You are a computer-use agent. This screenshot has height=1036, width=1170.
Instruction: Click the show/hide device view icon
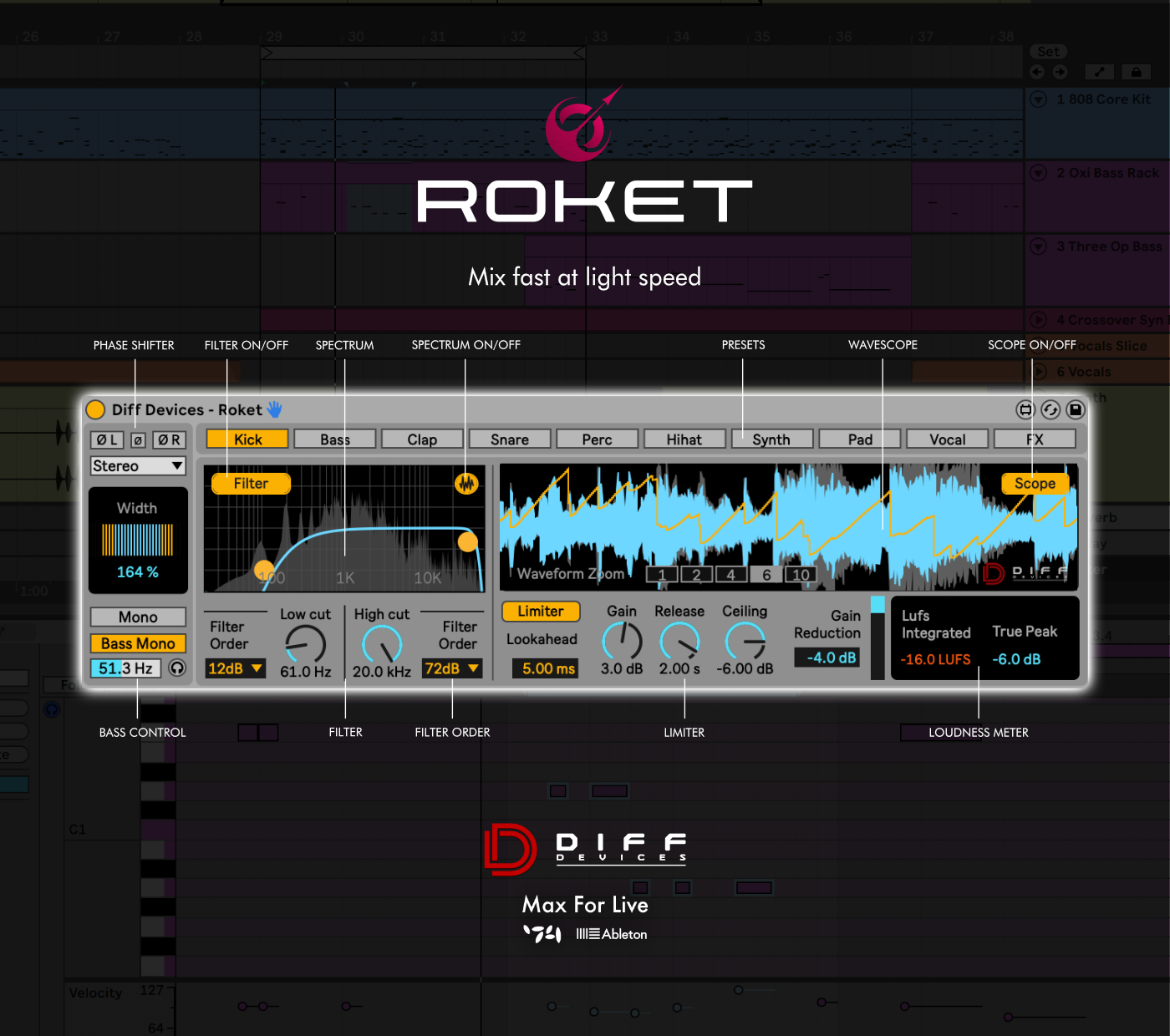tap(1025, 409)
